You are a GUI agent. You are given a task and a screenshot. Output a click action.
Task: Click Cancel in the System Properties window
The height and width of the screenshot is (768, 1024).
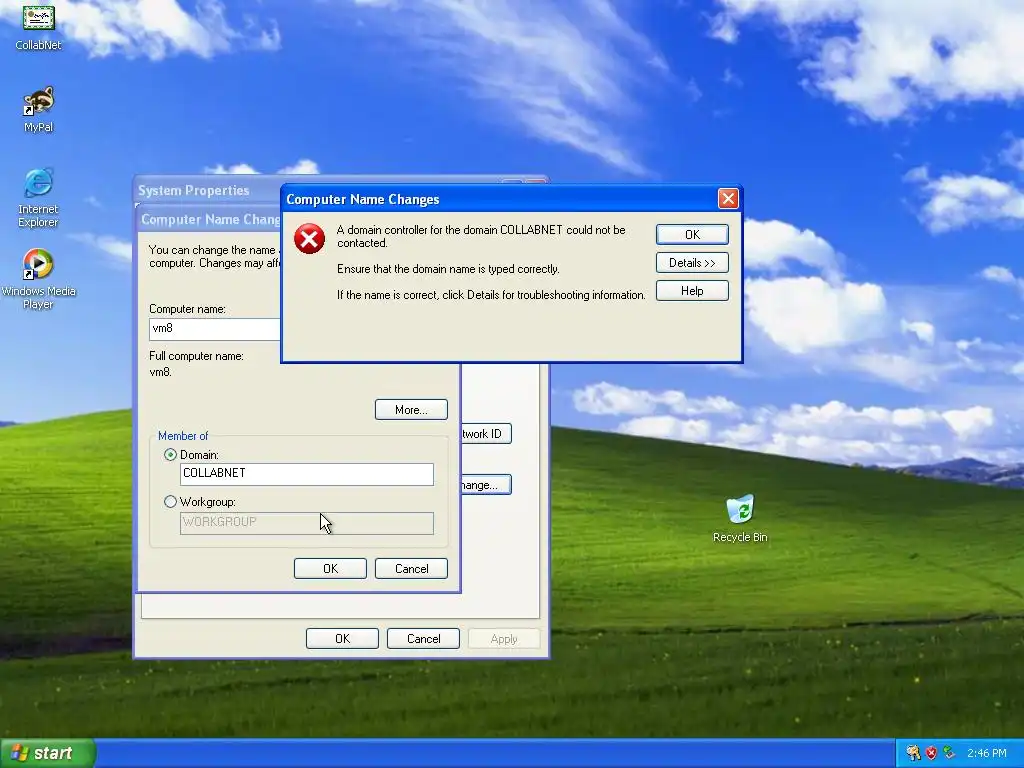pyautogui.click(x=423, y=638)
